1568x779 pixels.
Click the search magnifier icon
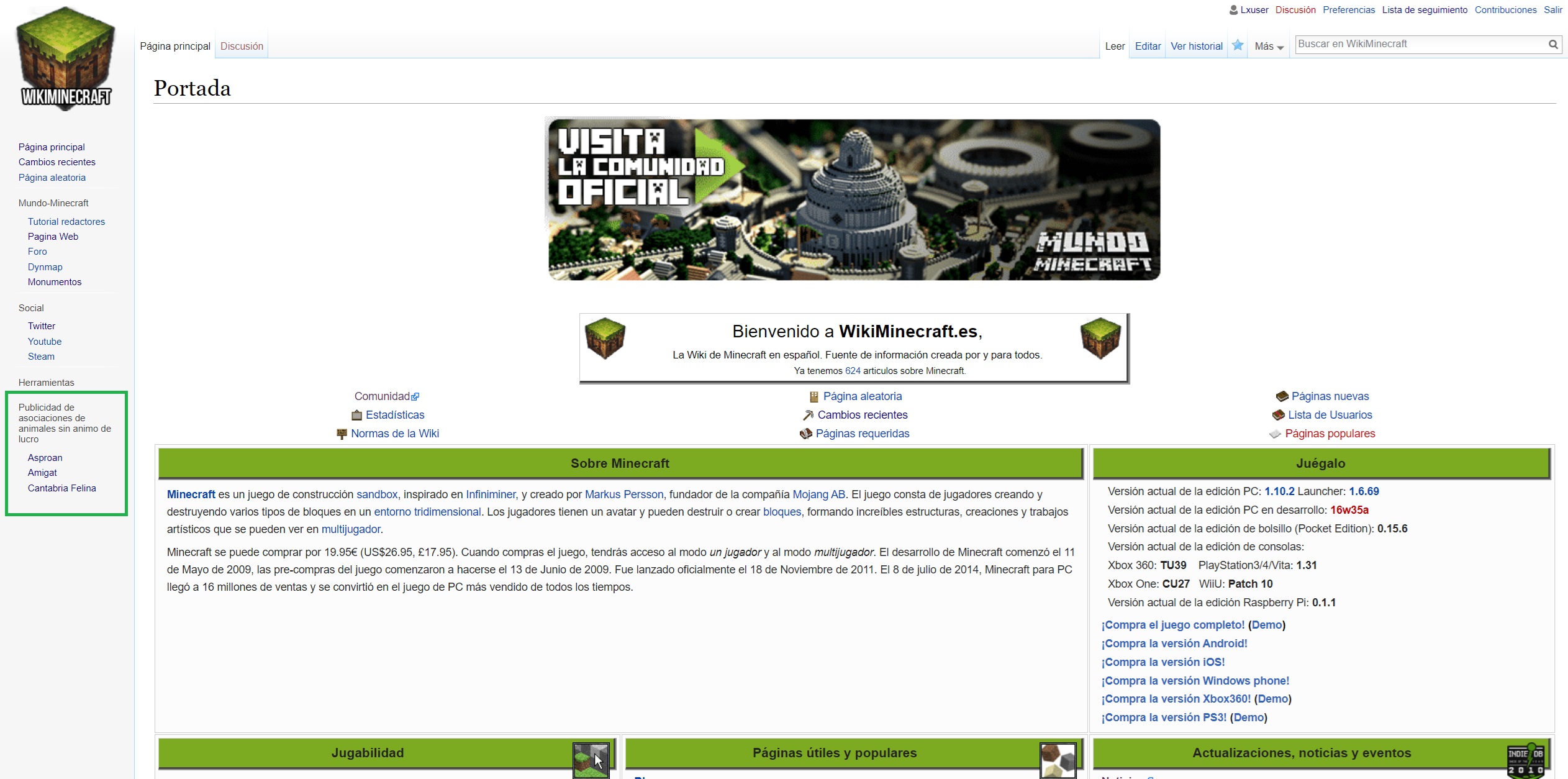tap(1553, 44)
